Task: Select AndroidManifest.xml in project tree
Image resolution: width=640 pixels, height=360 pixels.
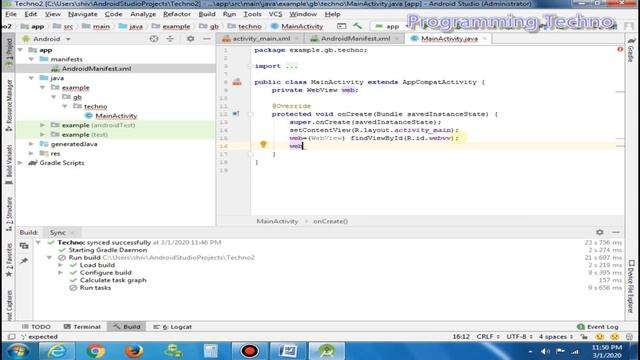Action: (x=96, y=69)
